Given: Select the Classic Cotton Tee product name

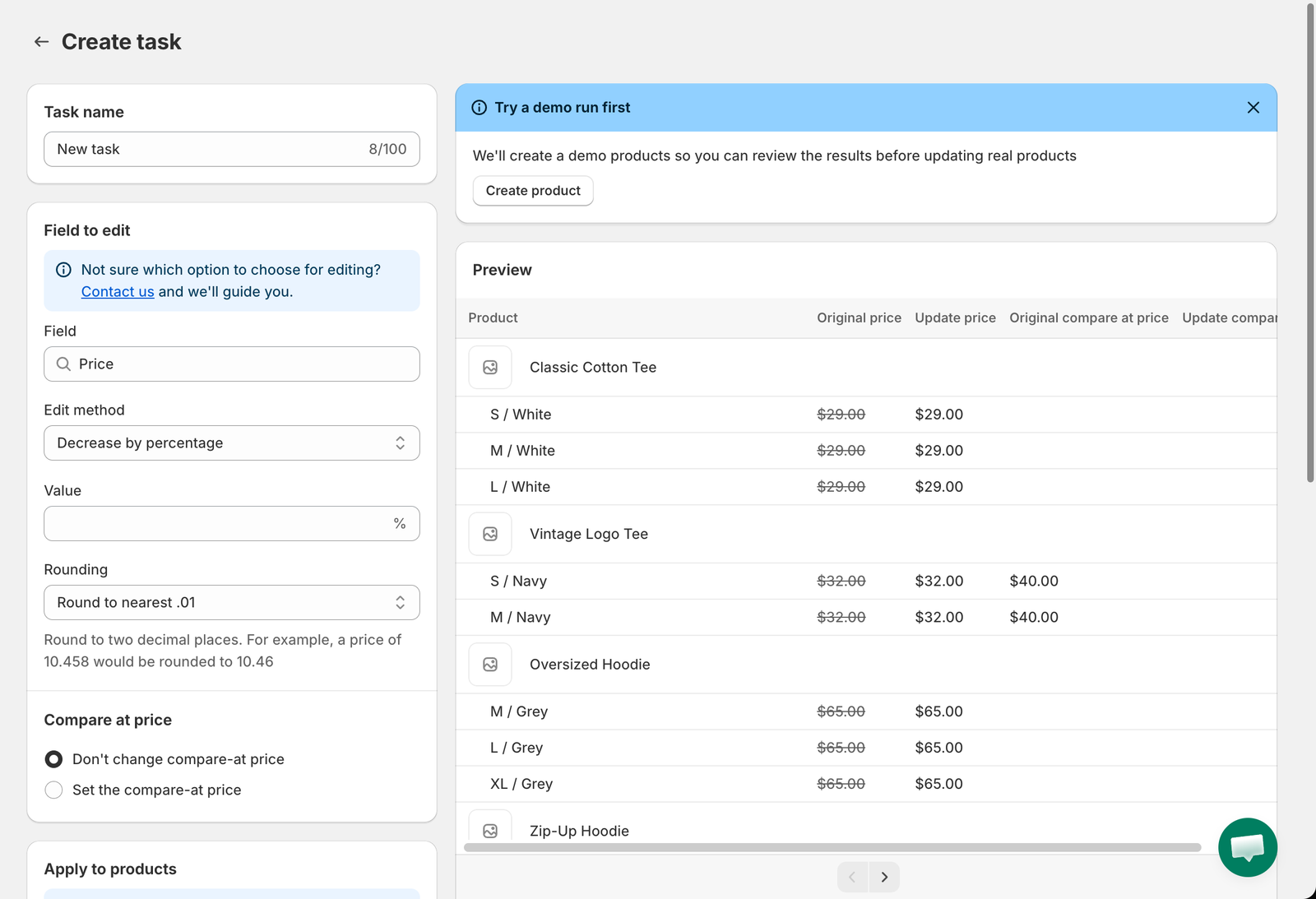Looking at the screenshot, I should 593,368.
